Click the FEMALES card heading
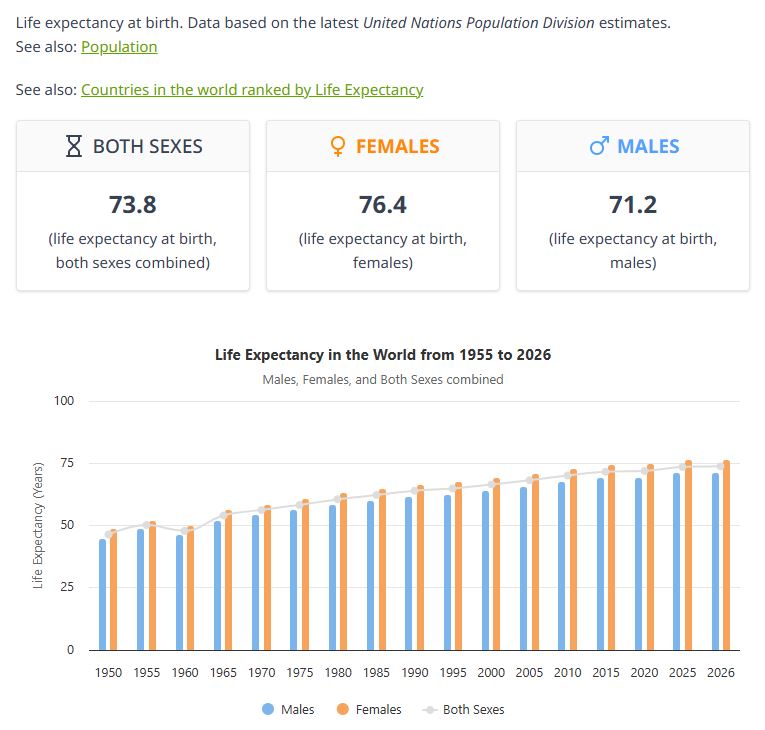The image size is (765, 730). (397, 147)
